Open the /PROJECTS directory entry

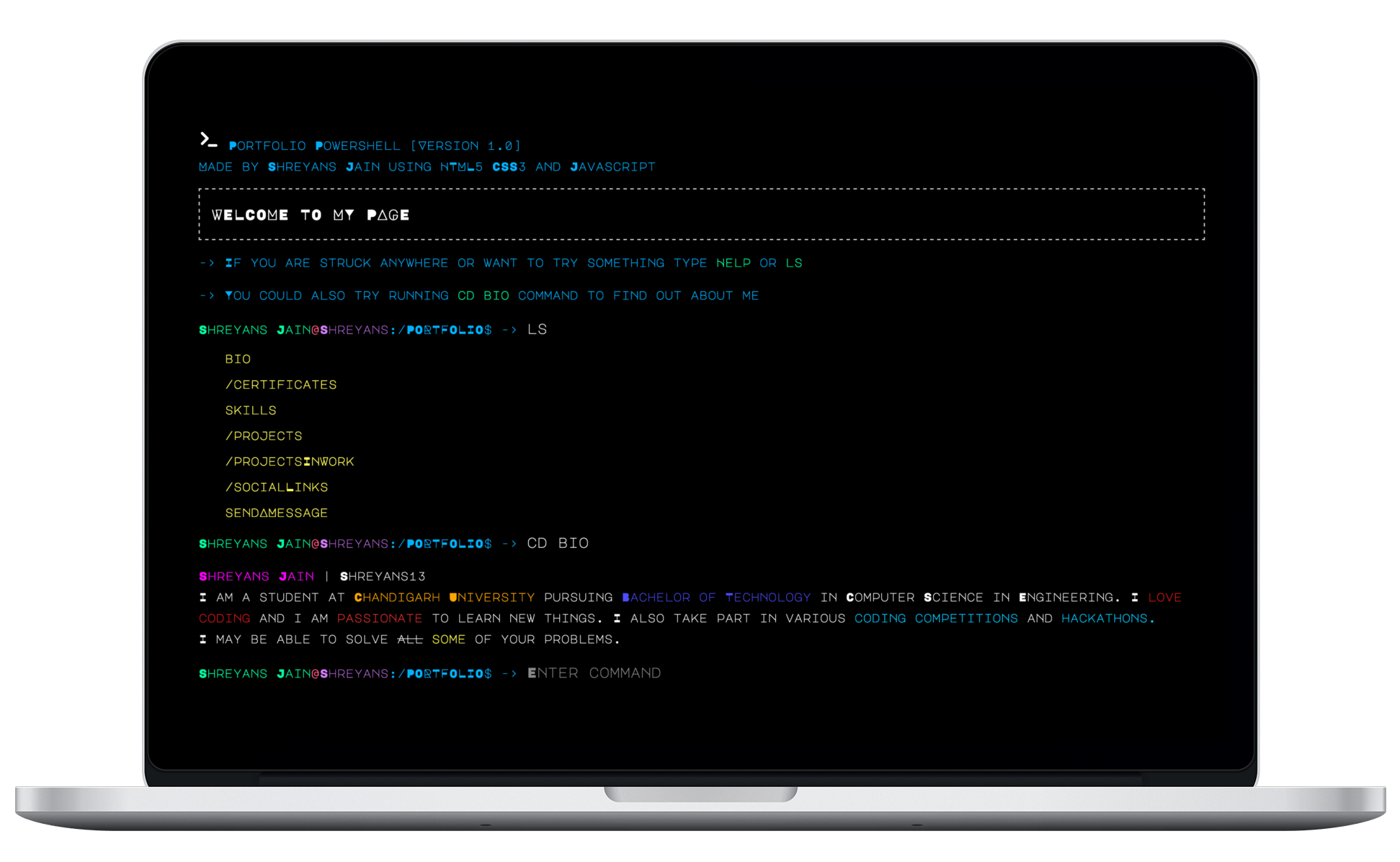point(264,436)
